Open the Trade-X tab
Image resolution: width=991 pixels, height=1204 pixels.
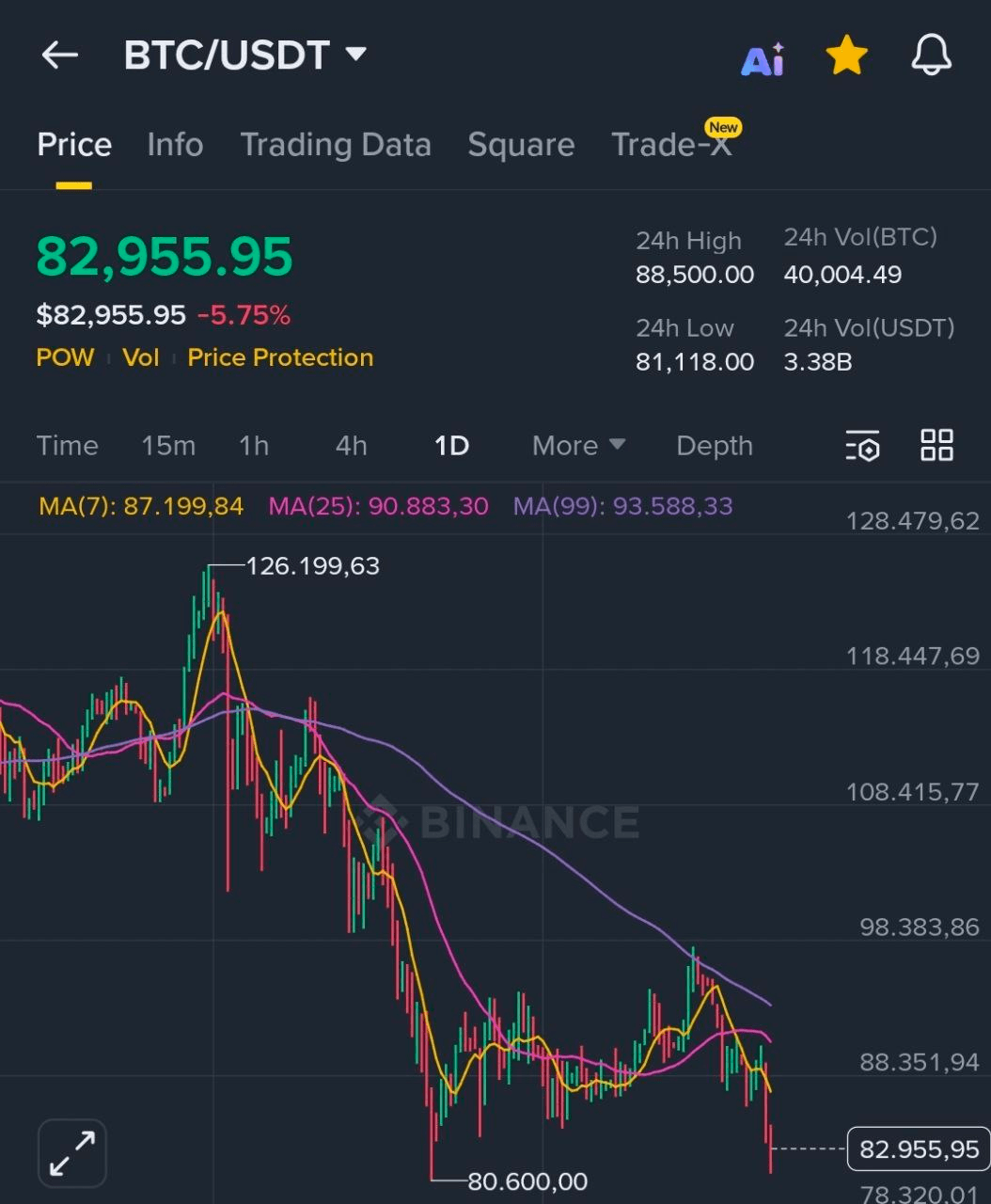click(671, 145)
